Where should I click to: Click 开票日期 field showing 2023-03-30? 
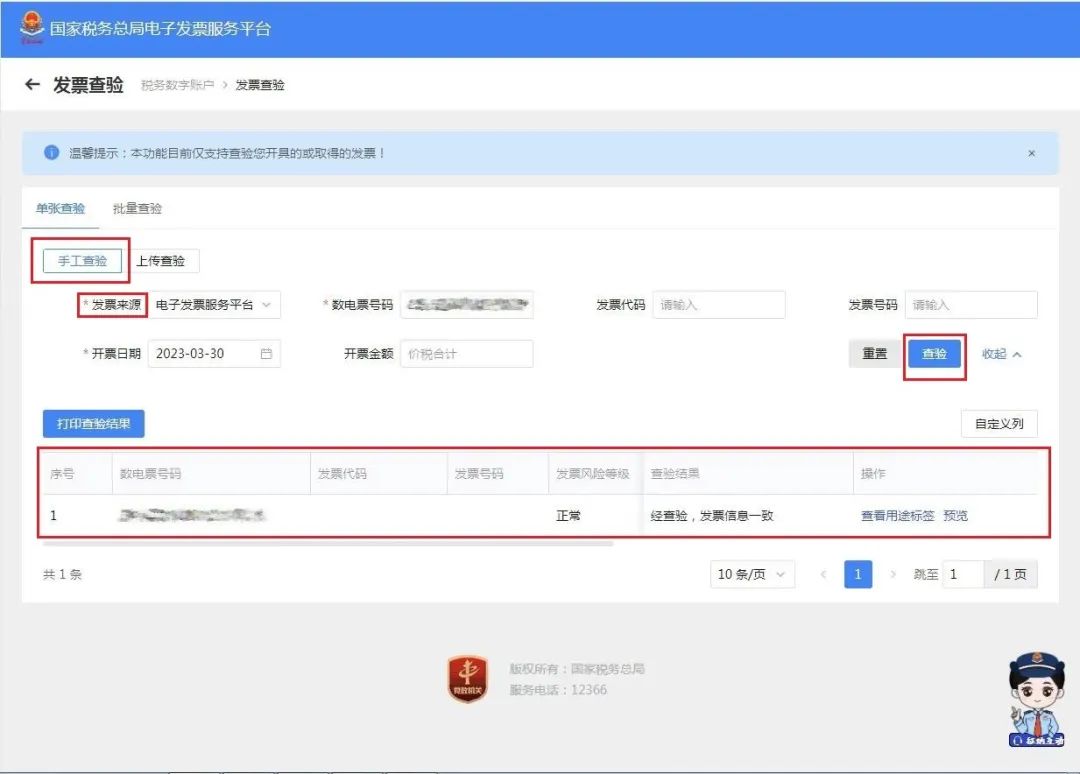(214, 353)
